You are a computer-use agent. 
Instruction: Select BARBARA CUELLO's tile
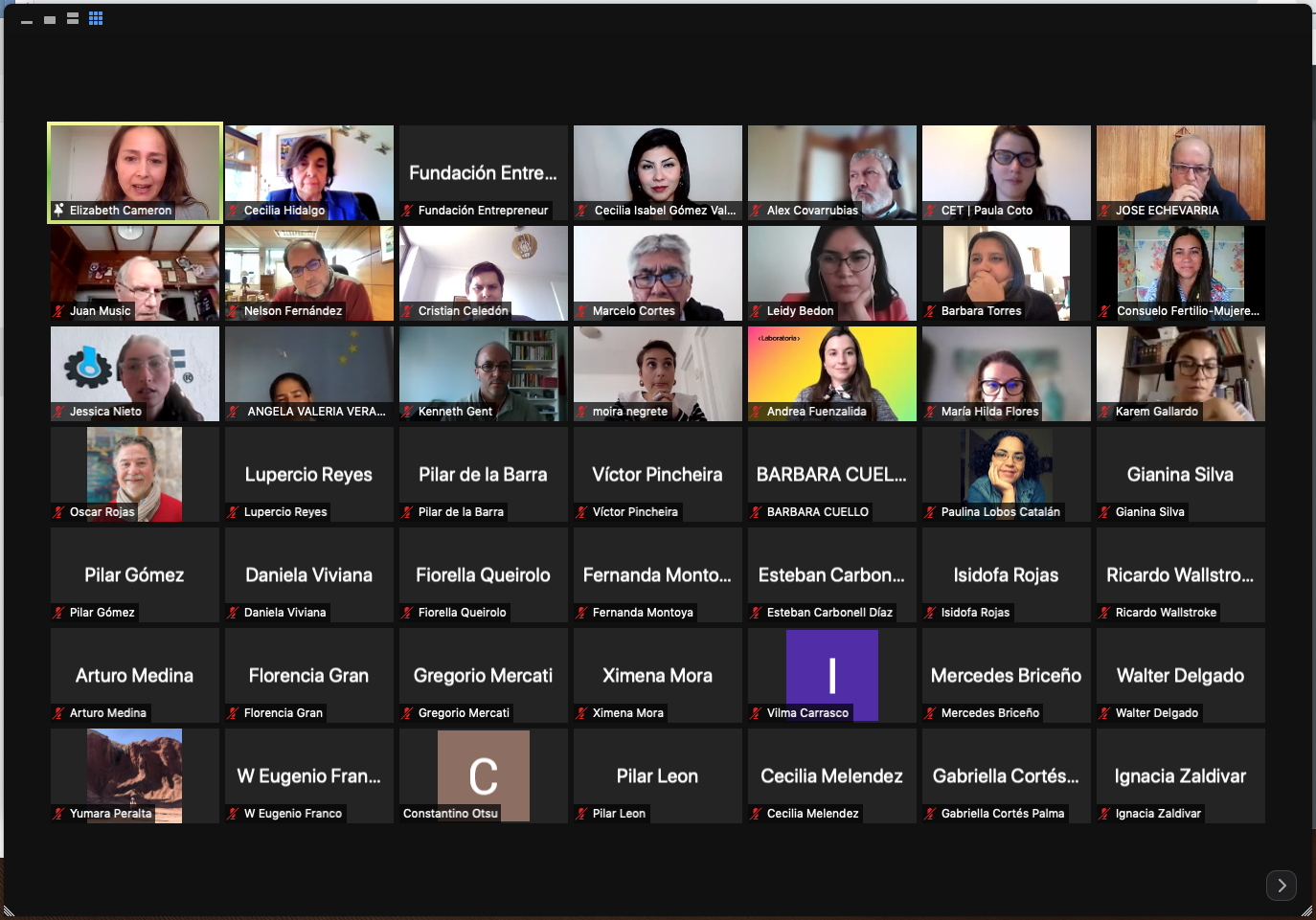coord(832,474)
